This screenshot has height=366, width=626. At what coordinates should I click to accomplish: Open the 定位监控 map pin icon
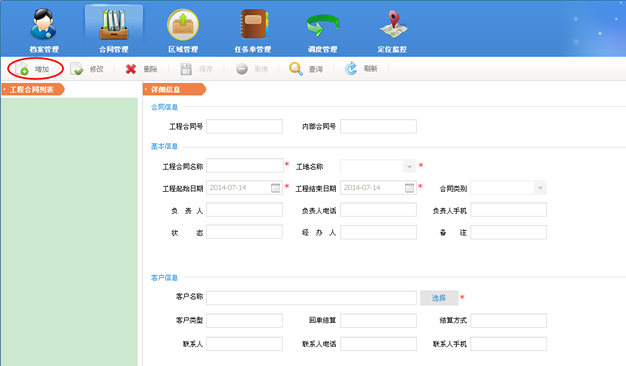[x=393, y=25]
